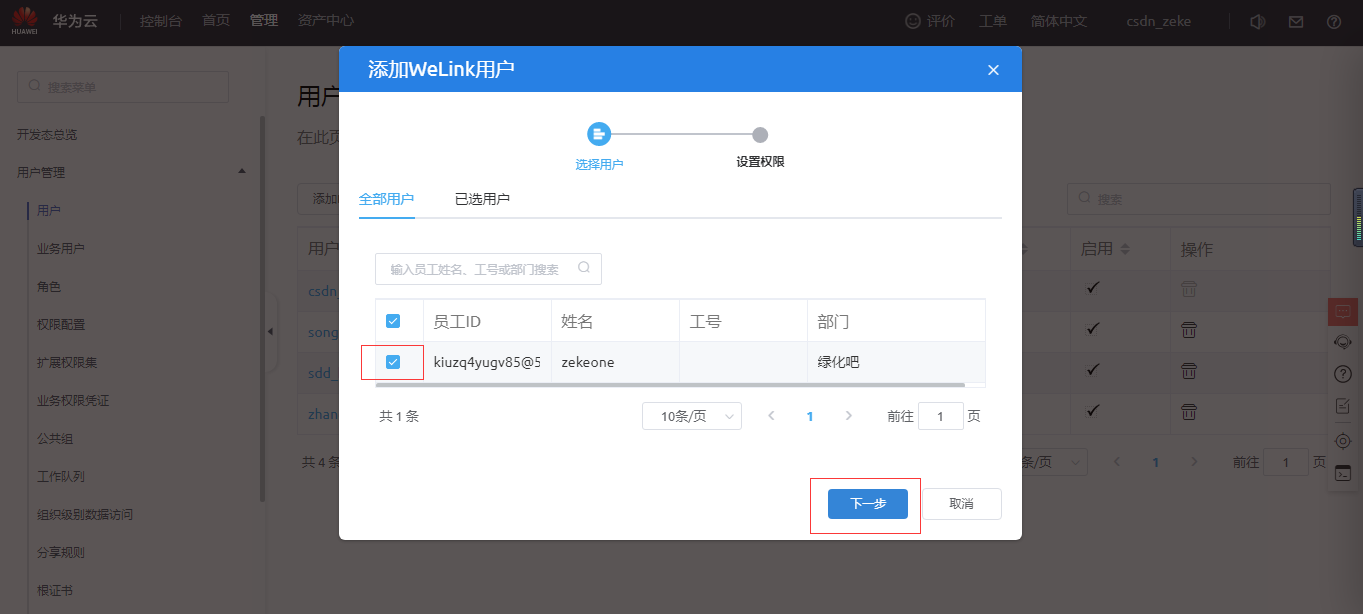Uncheck the zekeone row checkbox
Image resolution: width=1363 pixels, height=614 pixels.
pyautogui.click(x=393, y=362)
